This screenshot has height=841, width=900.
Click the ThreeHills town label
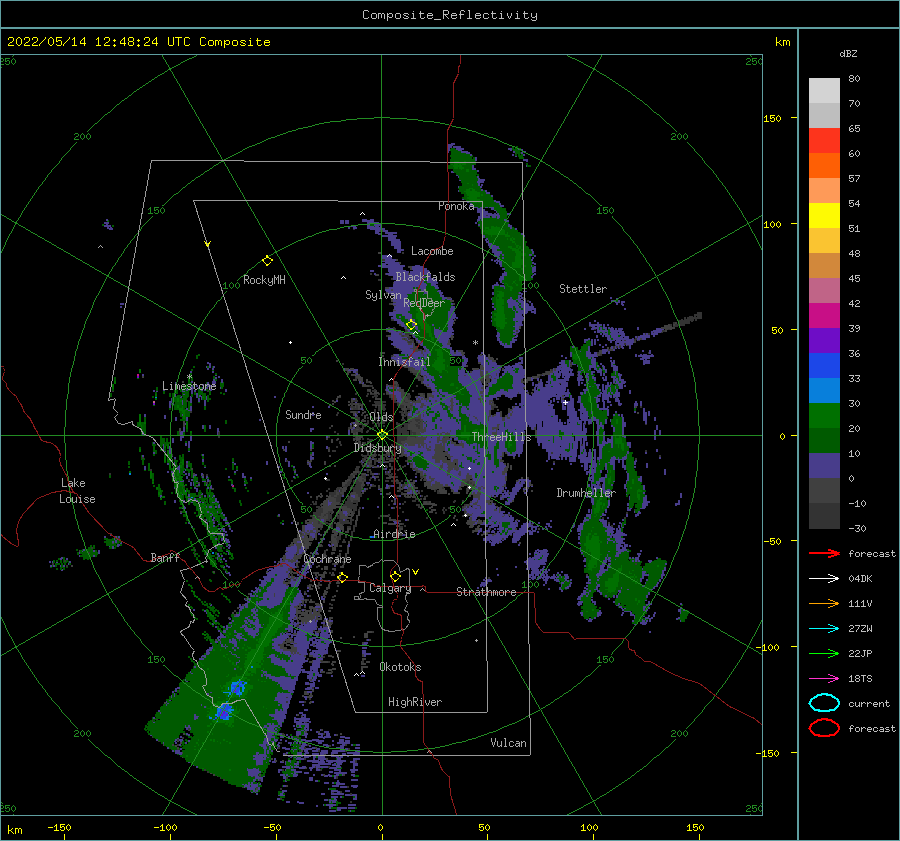pyautogui.click(x=501, y=437)
